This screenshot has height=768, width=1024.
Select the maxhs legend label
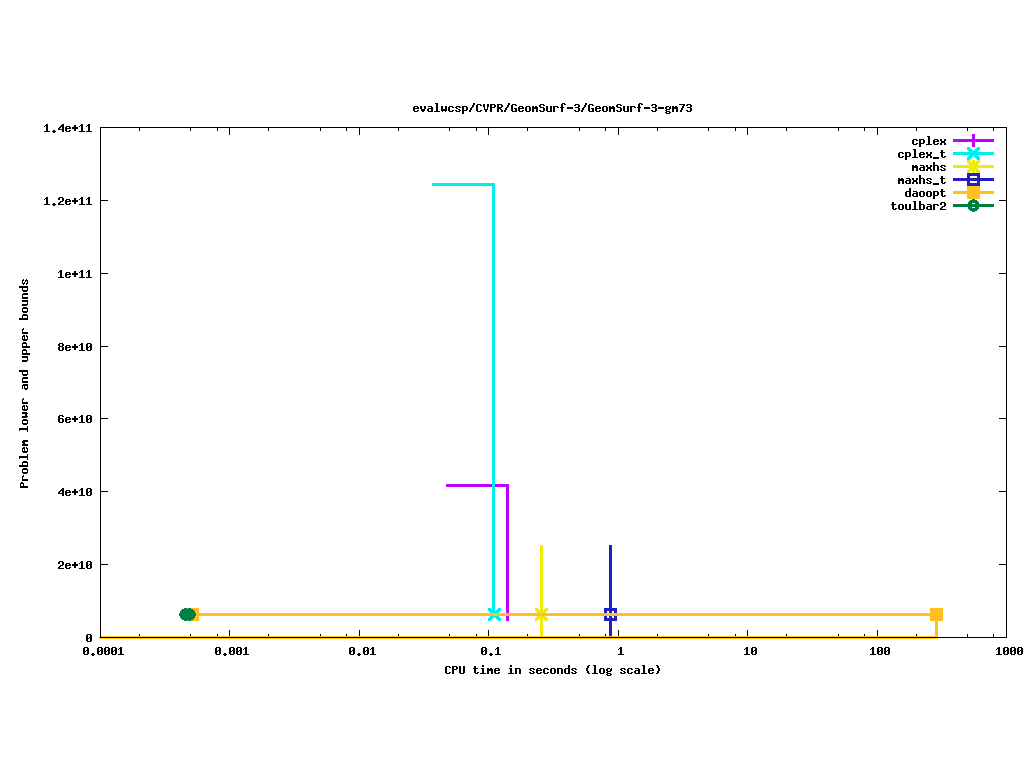pos(928,167)
